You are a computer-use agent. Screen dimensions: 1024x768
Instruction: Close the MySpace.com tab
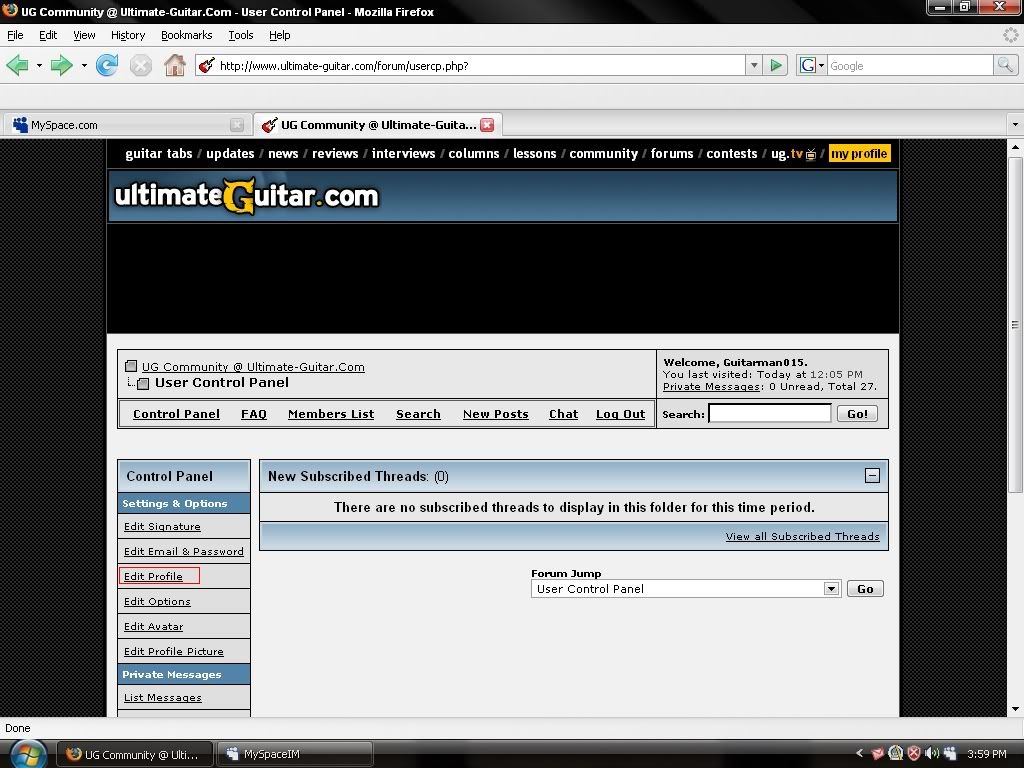pyautogui.click(x=237, y=125)
